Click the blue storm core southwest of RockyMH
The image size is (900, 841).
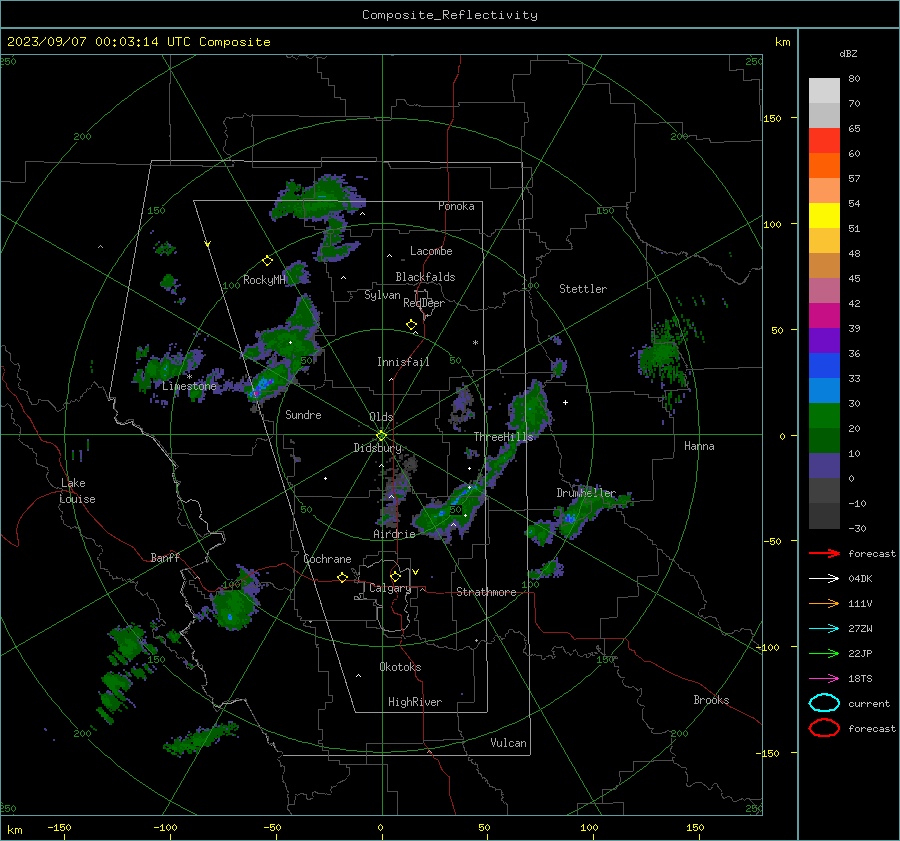(263, 384)
